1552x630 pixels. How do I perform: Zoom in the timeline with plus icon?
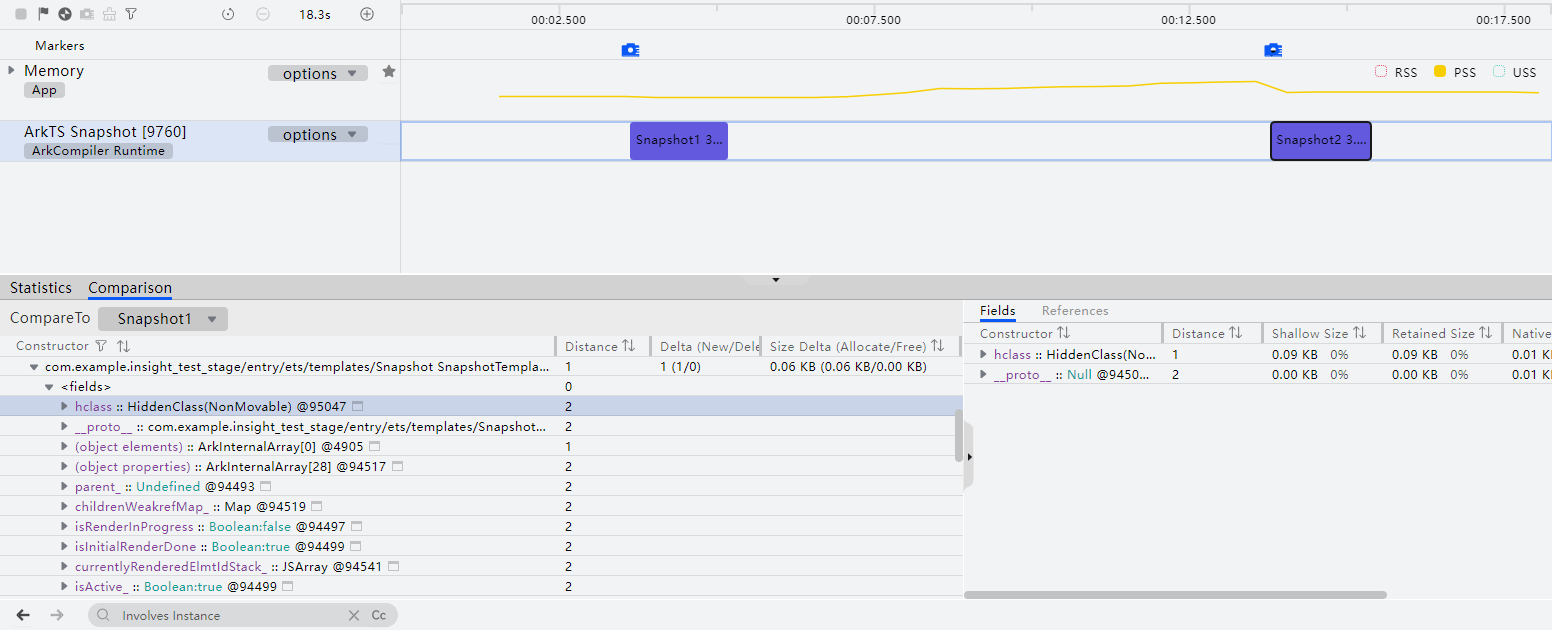pyautogui.click(x=367, y=14)
